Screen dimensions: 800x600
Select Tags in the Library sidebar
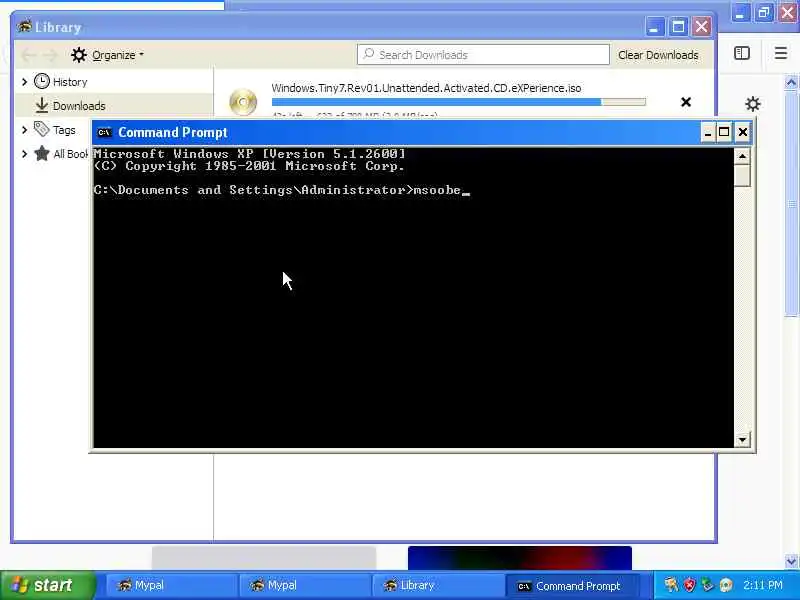pos(64,130)
